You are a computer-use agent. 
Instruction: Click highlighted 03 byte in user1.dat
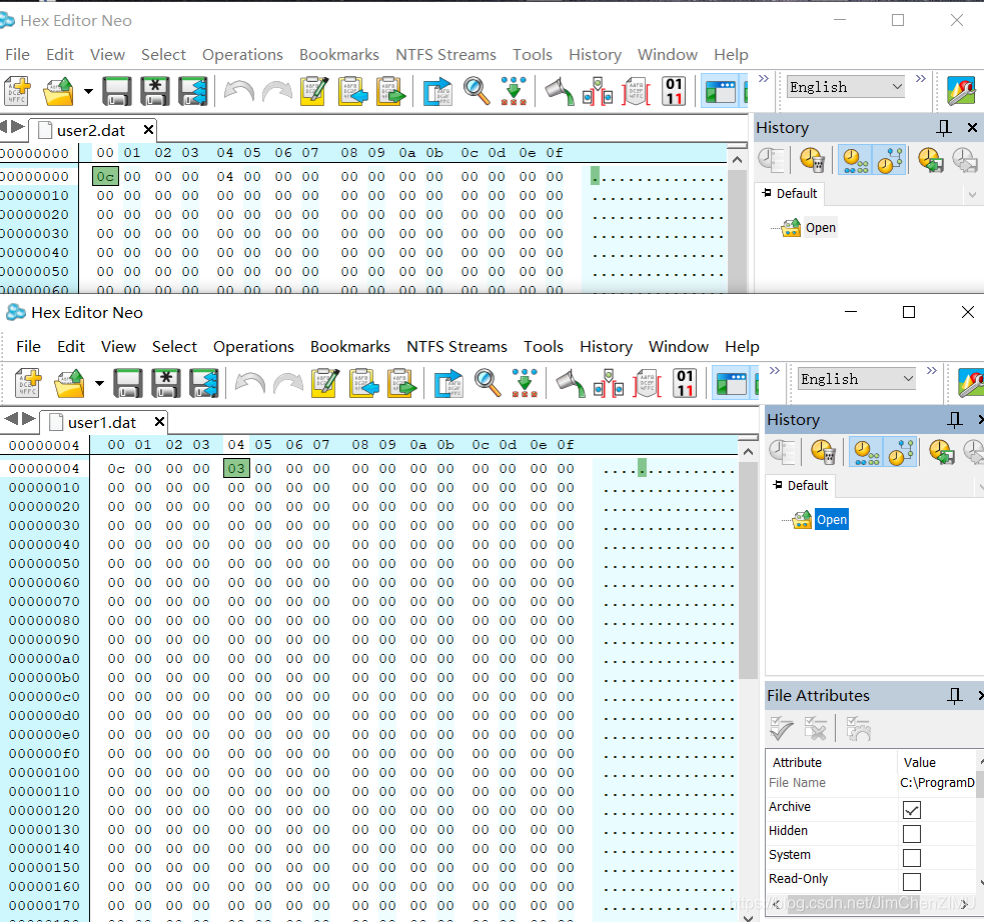pos(236,468)
